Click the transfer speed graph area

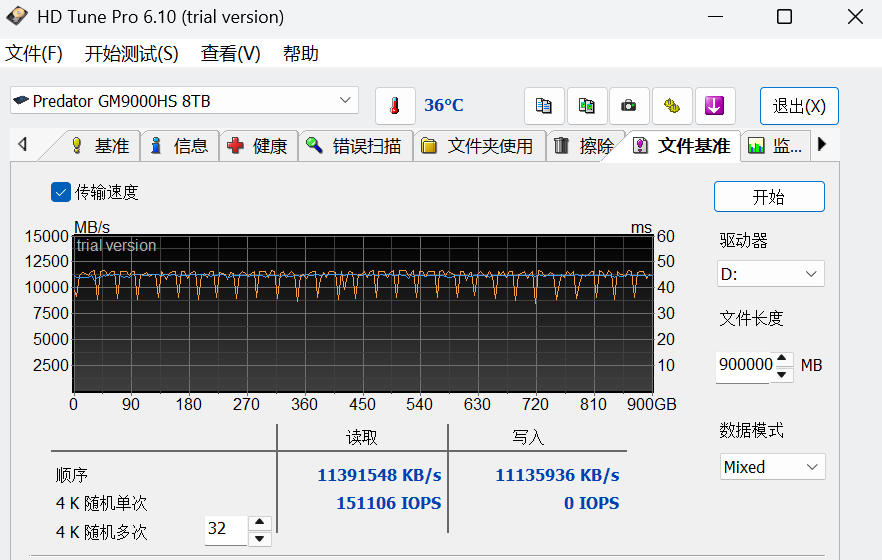point(363,314)
